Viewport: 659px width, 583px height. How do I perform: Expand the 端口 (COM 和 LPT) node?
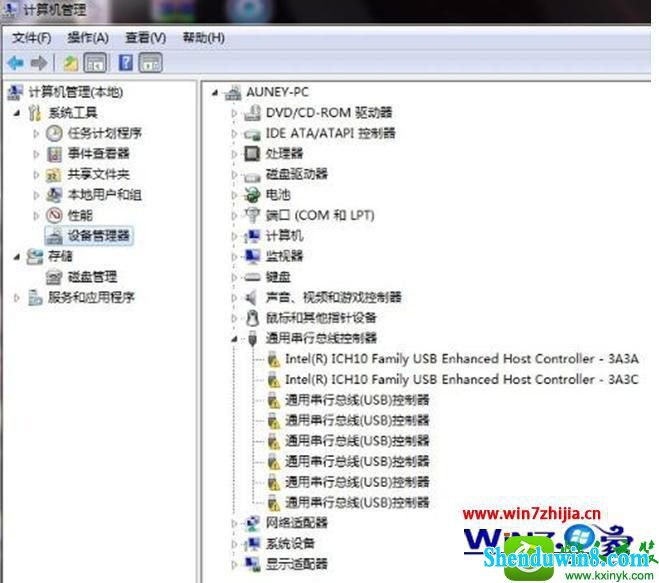[x=235, y=215]
